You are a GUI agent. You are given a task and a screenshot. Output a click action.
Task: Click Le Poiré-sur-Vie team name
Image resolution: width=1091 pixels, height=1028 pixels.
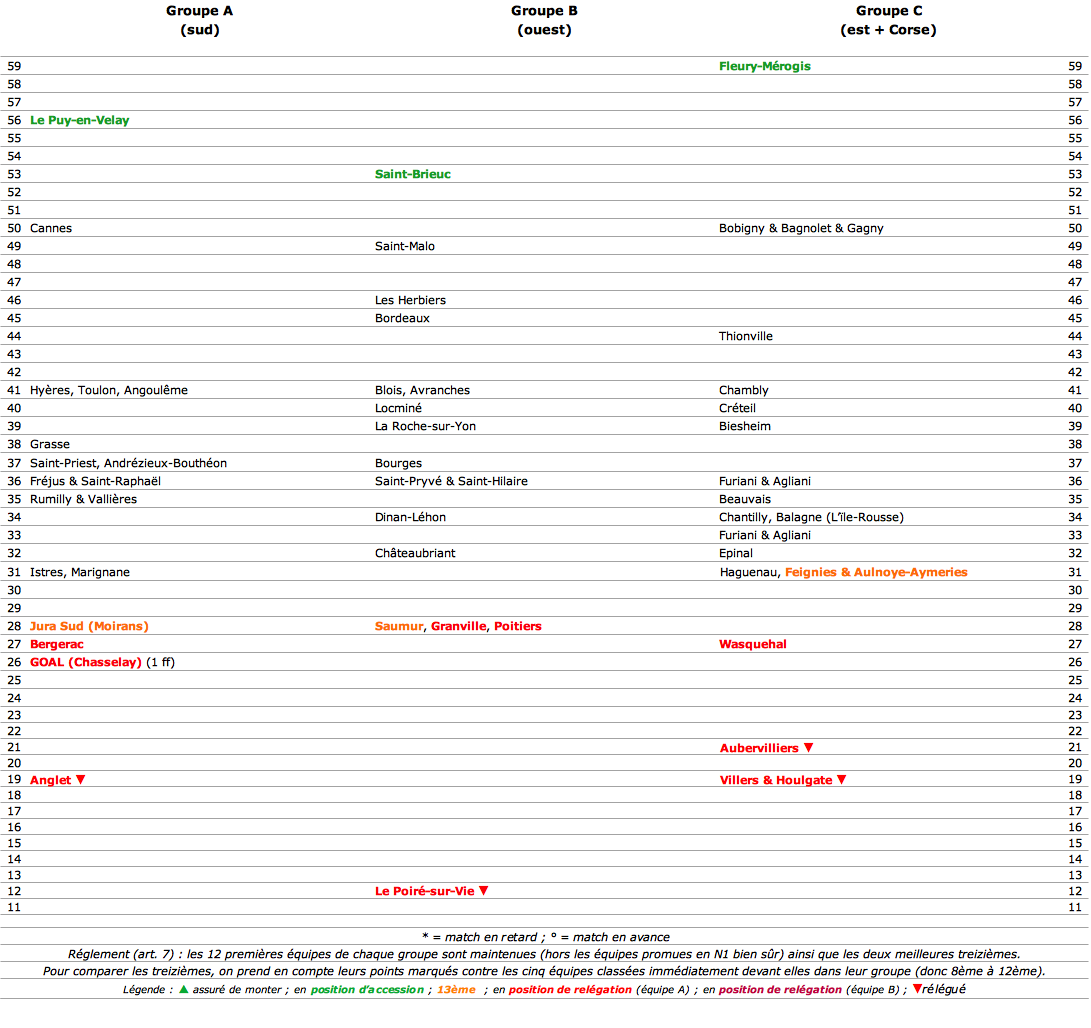[x=424, y=892]
